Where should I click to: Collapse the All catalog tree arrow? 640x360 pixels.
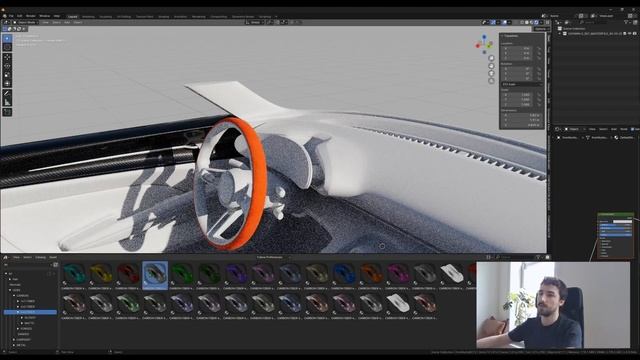point(6,273)
